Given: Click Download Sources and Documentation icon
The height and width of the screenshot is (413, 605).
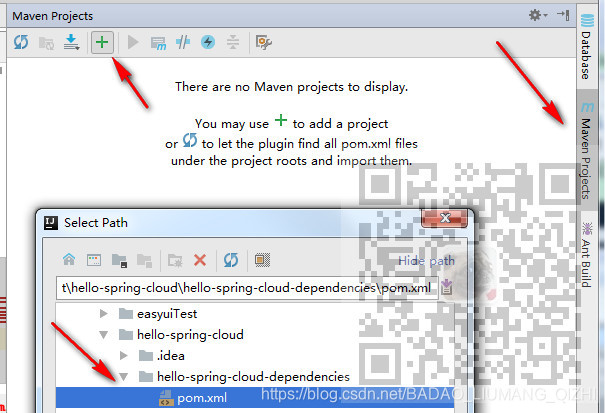Looking at the screenshot, I should (72, 42).
